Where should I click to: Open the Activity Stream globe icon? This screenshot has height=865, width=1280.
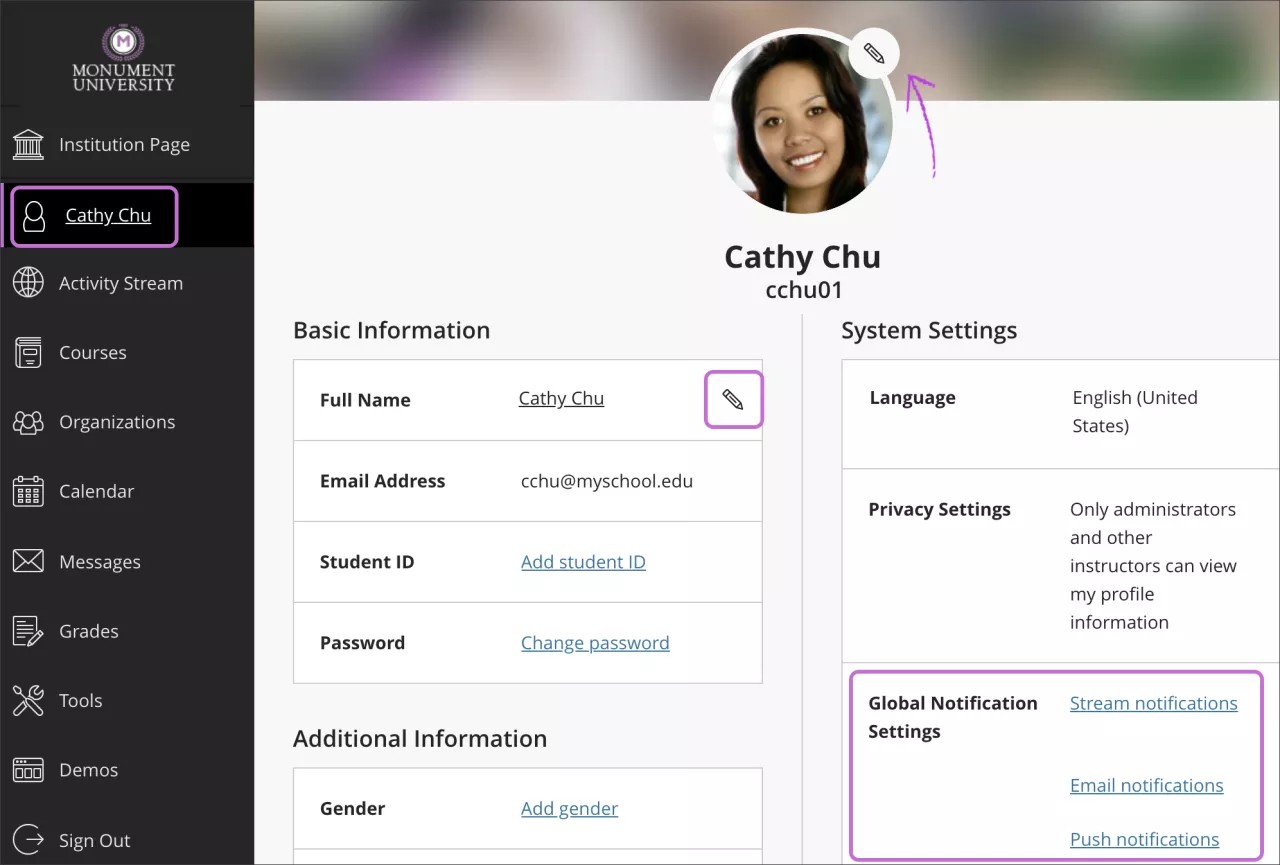pyautogui.click(x=27, y=283)
